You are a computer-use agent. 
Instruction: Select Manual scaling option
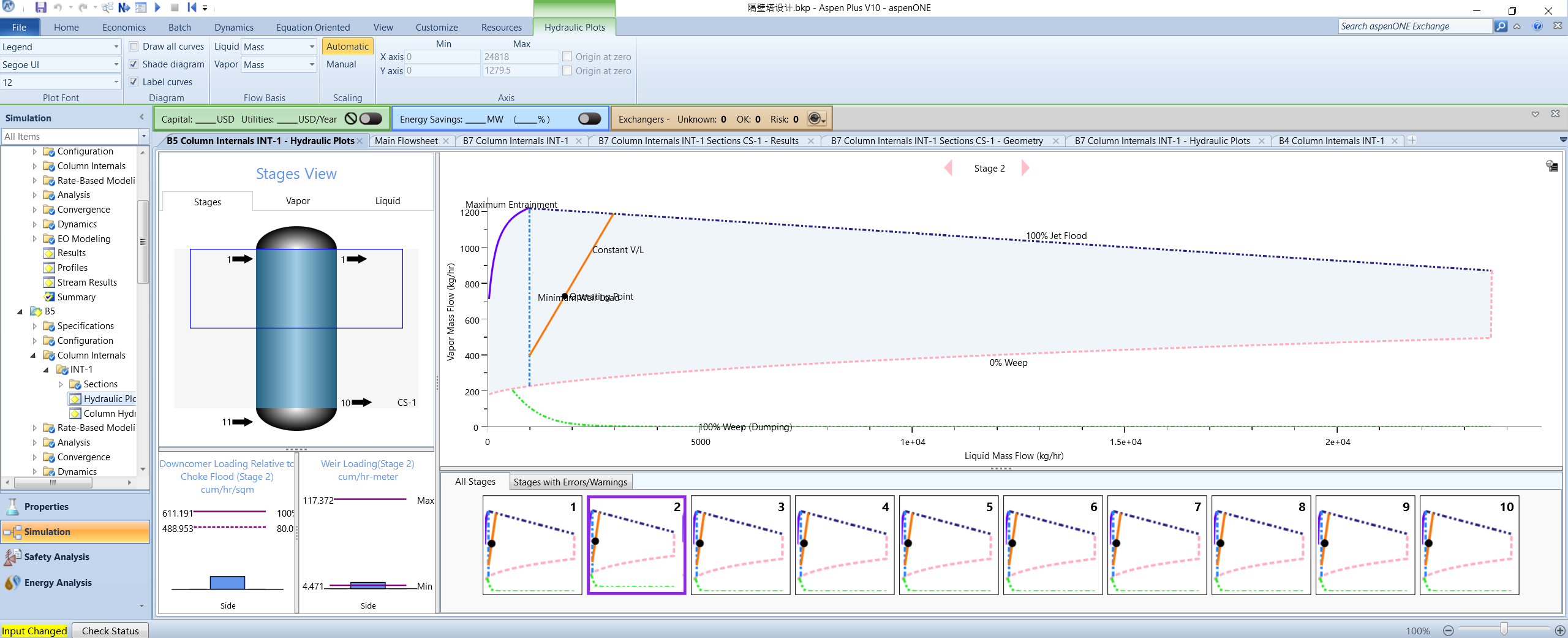tap(341, 64)
